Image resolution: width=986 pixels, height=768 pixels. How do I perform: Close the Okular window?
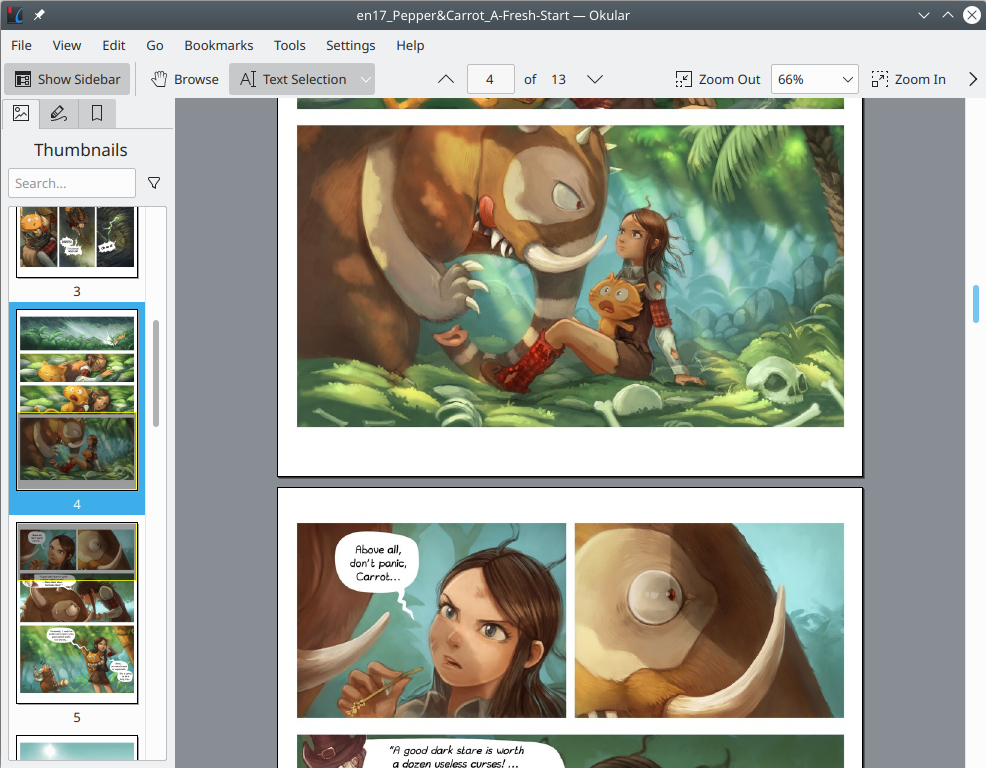(x=972, y=15)
